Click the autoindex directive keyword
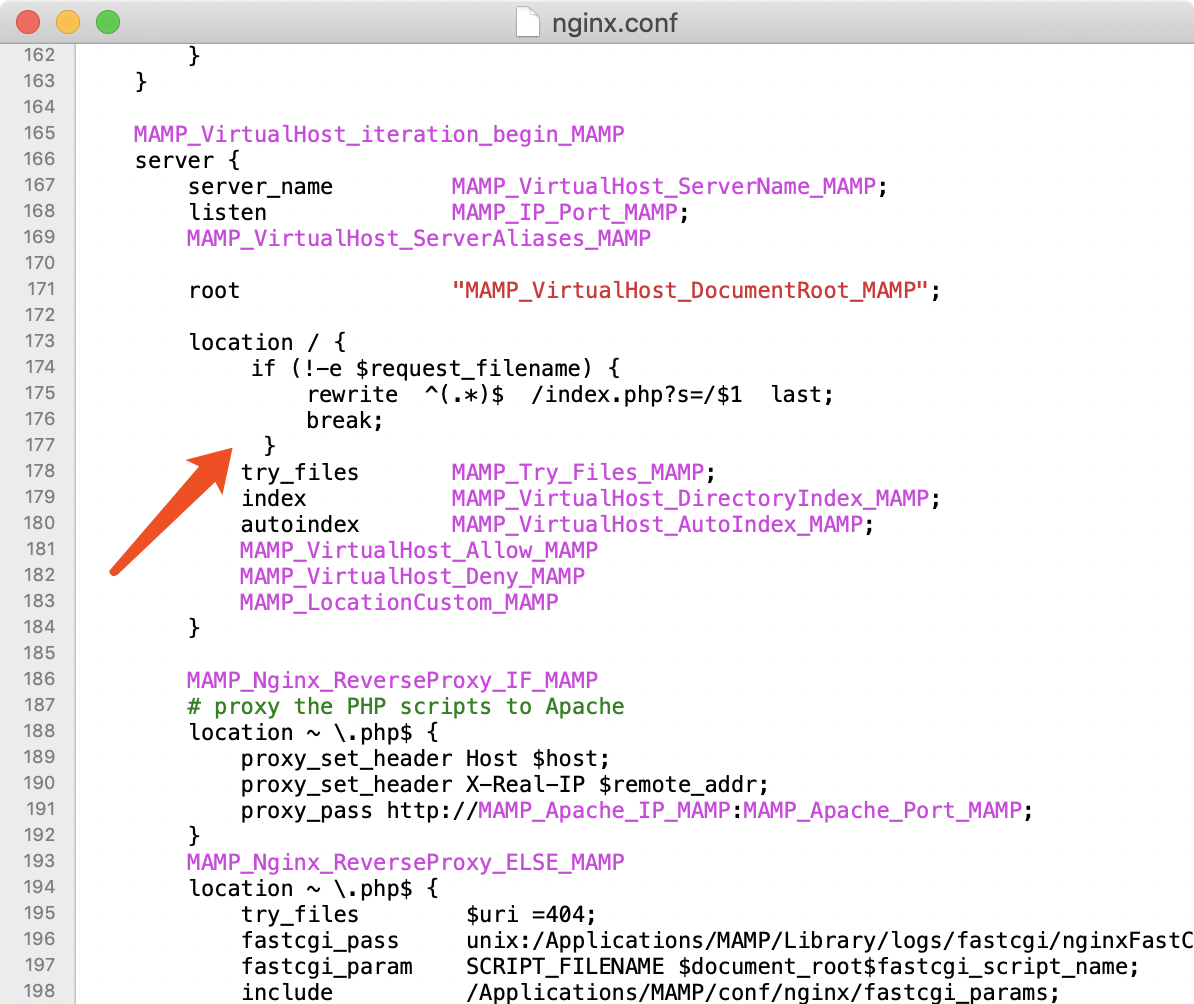This screenshot has height=1004, width=1194. coord(300,525)
